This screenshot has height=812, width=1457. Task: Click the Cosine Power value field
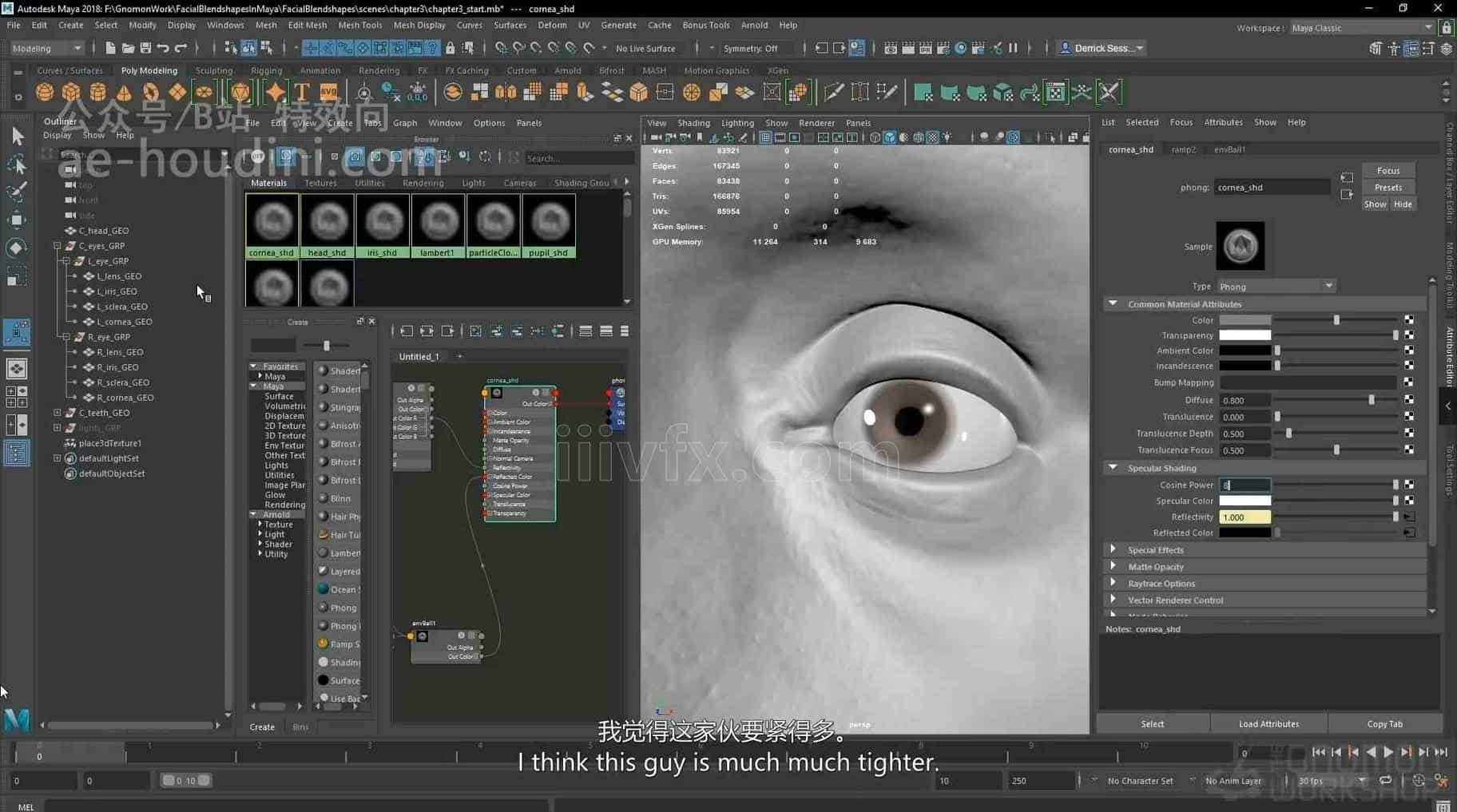pyautogui.click(x=1245, y=485)
